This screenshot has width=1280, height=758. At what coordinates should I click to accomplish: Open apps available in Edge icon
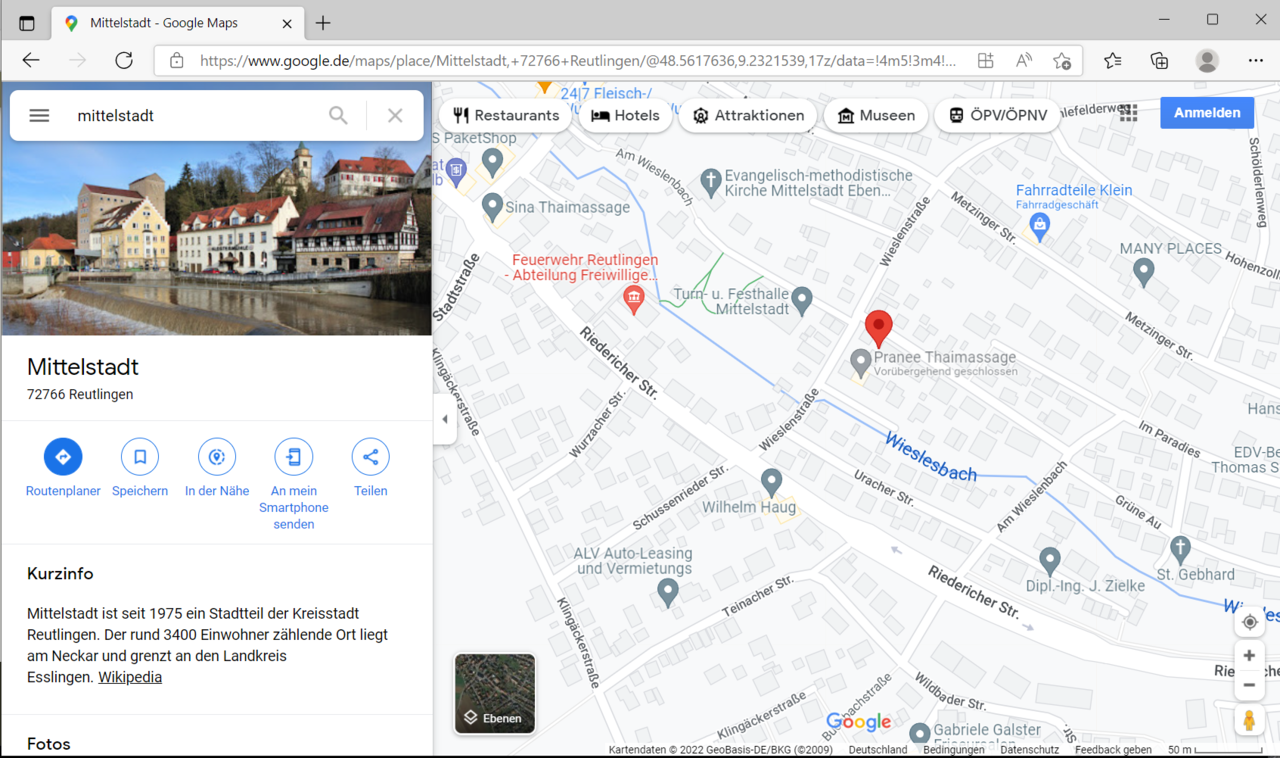pos(985,61)
